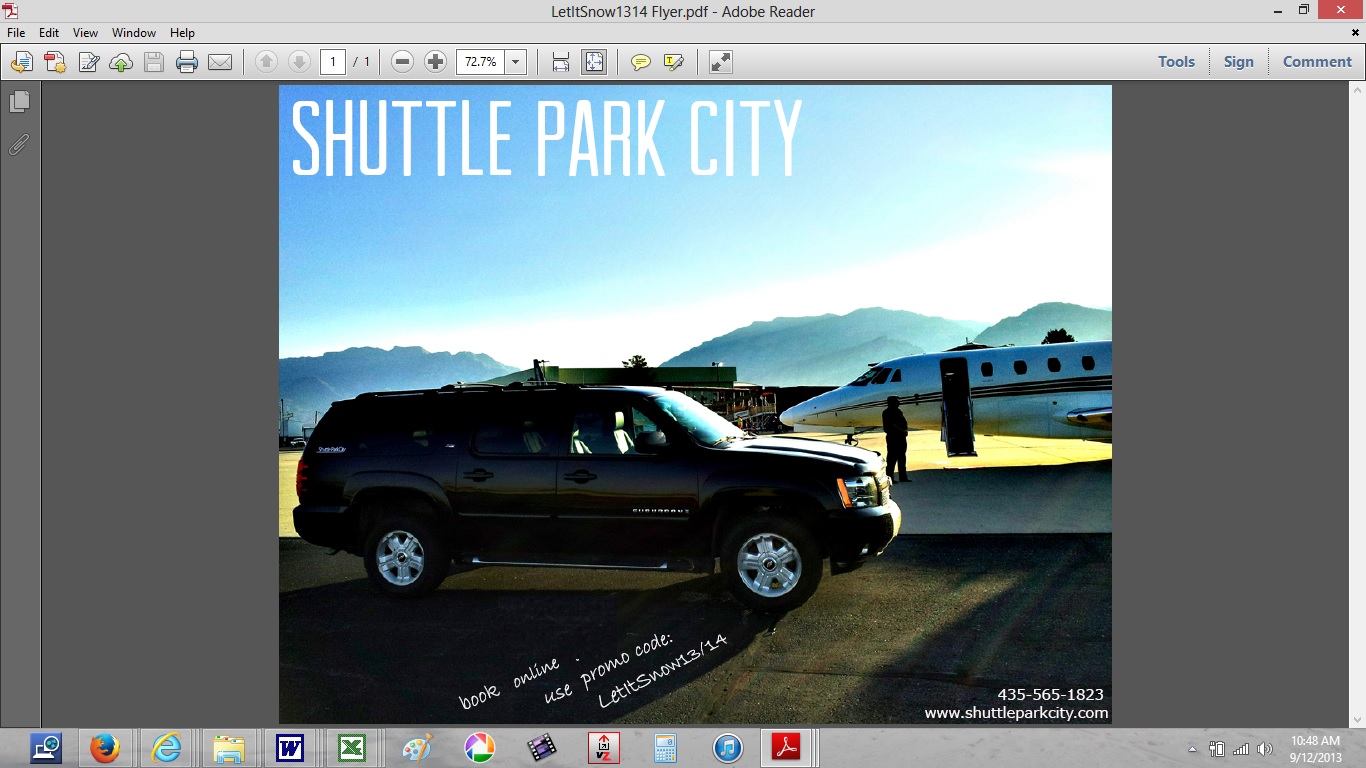Send the file by email with the envelope icon
The width and height of the screenshot is (1366, 768).
point(220,62)
